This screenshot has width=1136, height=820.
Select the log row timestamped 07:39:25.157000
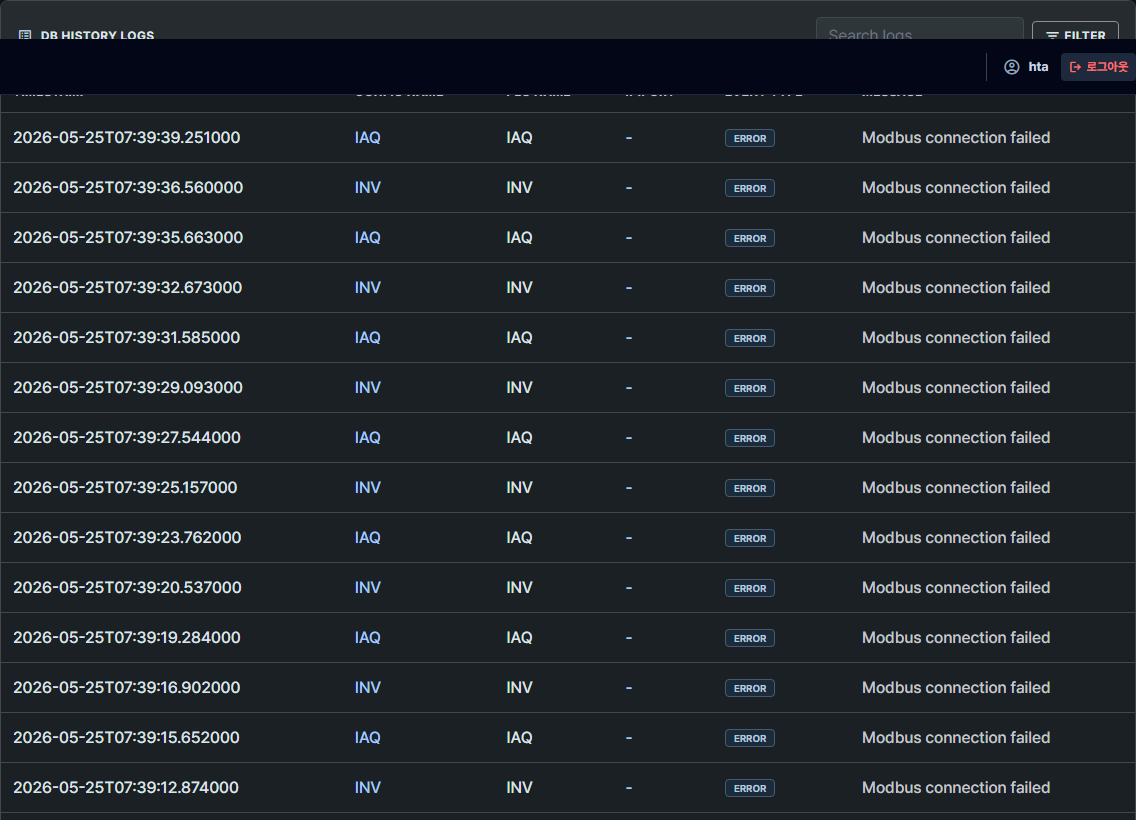point(568,488)
